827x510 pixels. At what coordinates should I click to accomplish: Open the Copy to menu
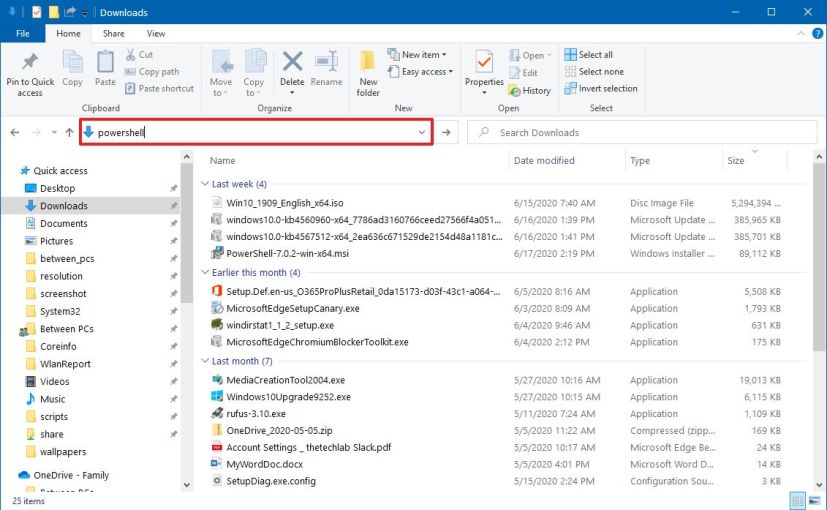pyautogui.click(x=254, y=73)
